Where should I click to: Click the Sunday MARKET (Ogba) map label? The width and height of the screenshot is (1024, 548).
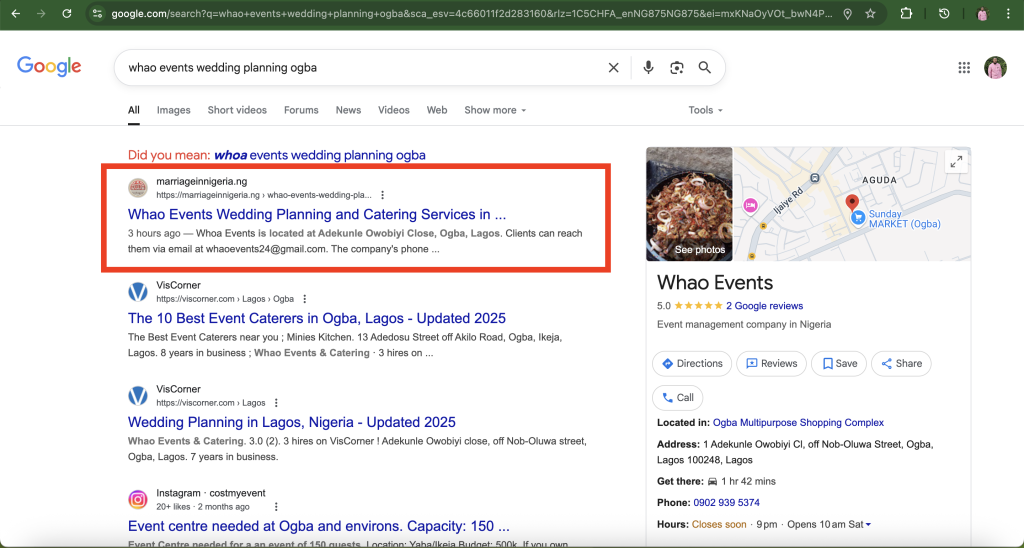(x=904, y=219)
